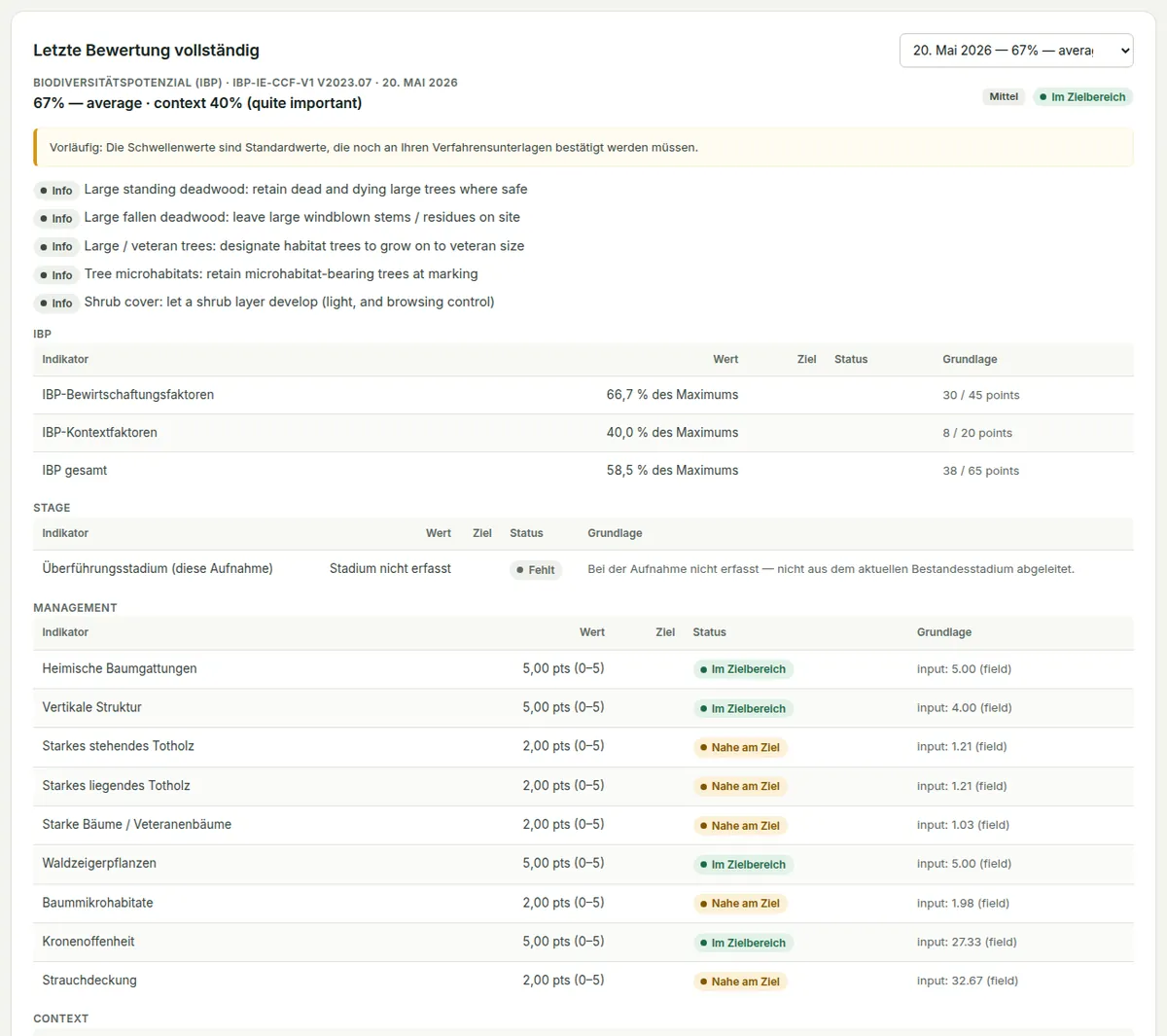Click the "STAGE" section heading
Viewport: 1167px width, 1036px height.
click(x=52, y=508)
